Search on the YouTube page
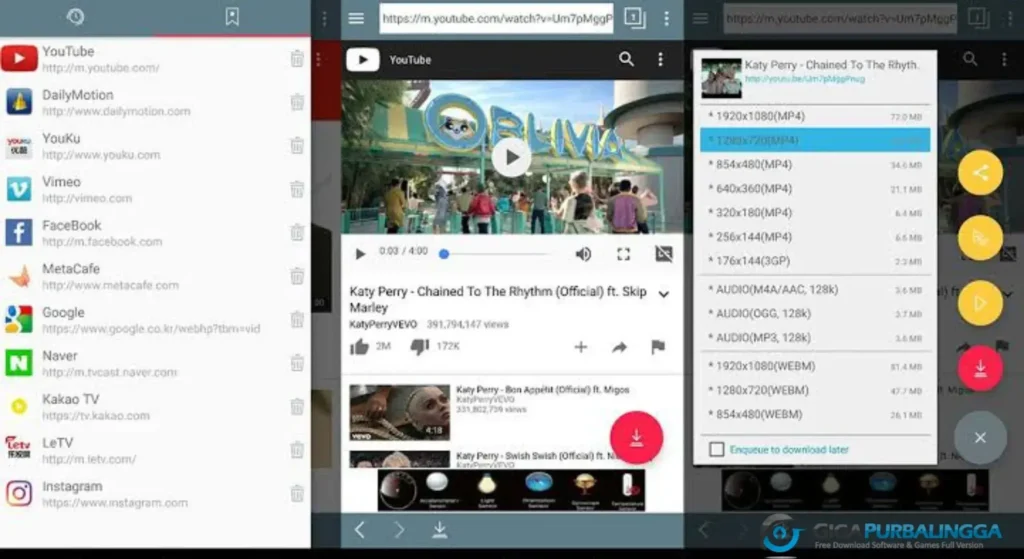 (x=626, y=59)
